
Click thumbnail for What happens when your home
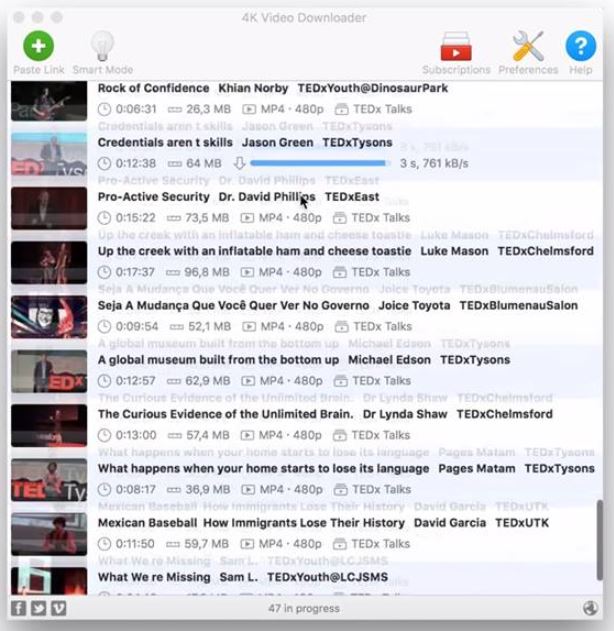[48, 480]
